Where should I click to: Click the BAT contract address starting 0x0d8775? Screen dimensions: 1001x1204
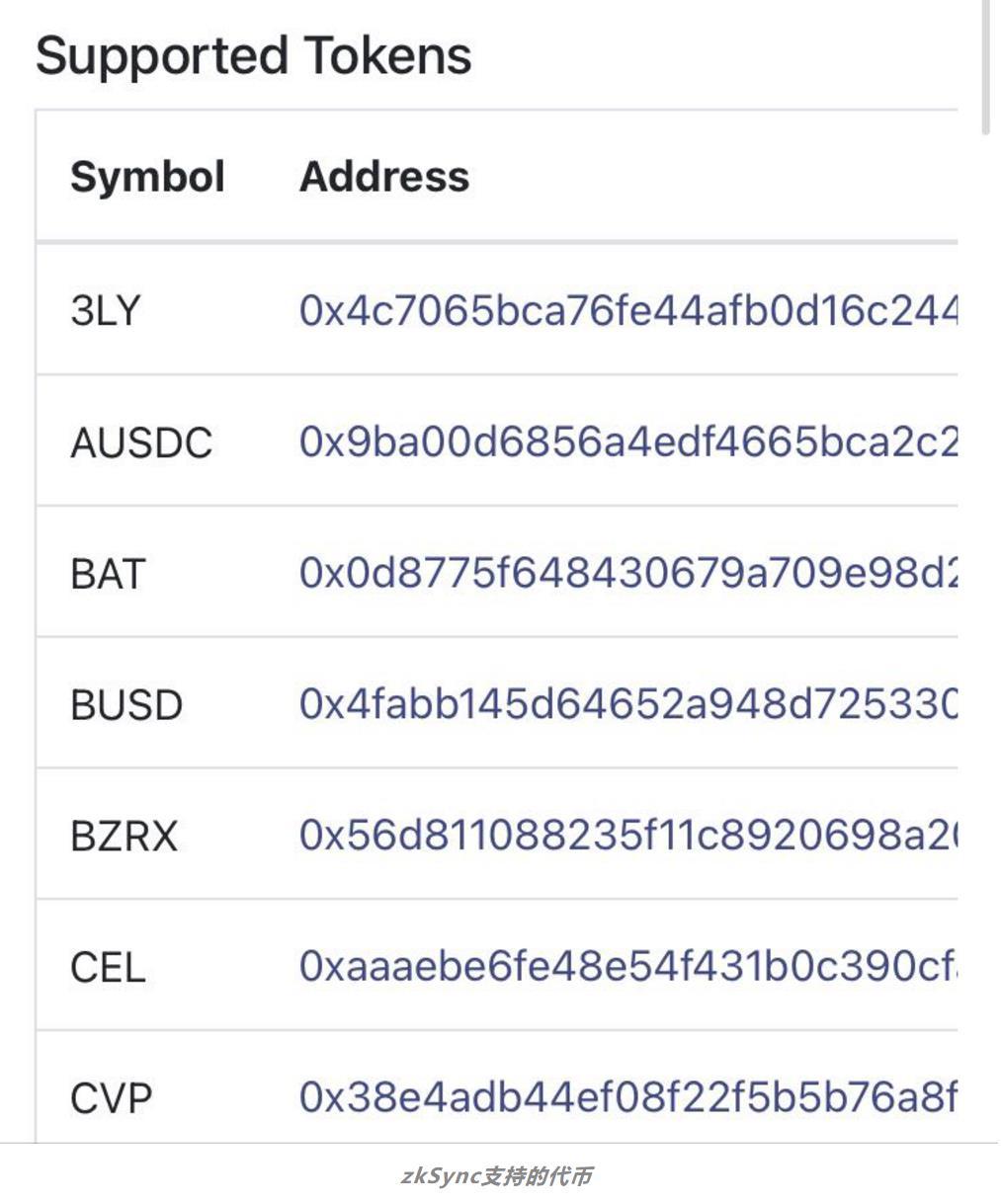click(627, 573)
